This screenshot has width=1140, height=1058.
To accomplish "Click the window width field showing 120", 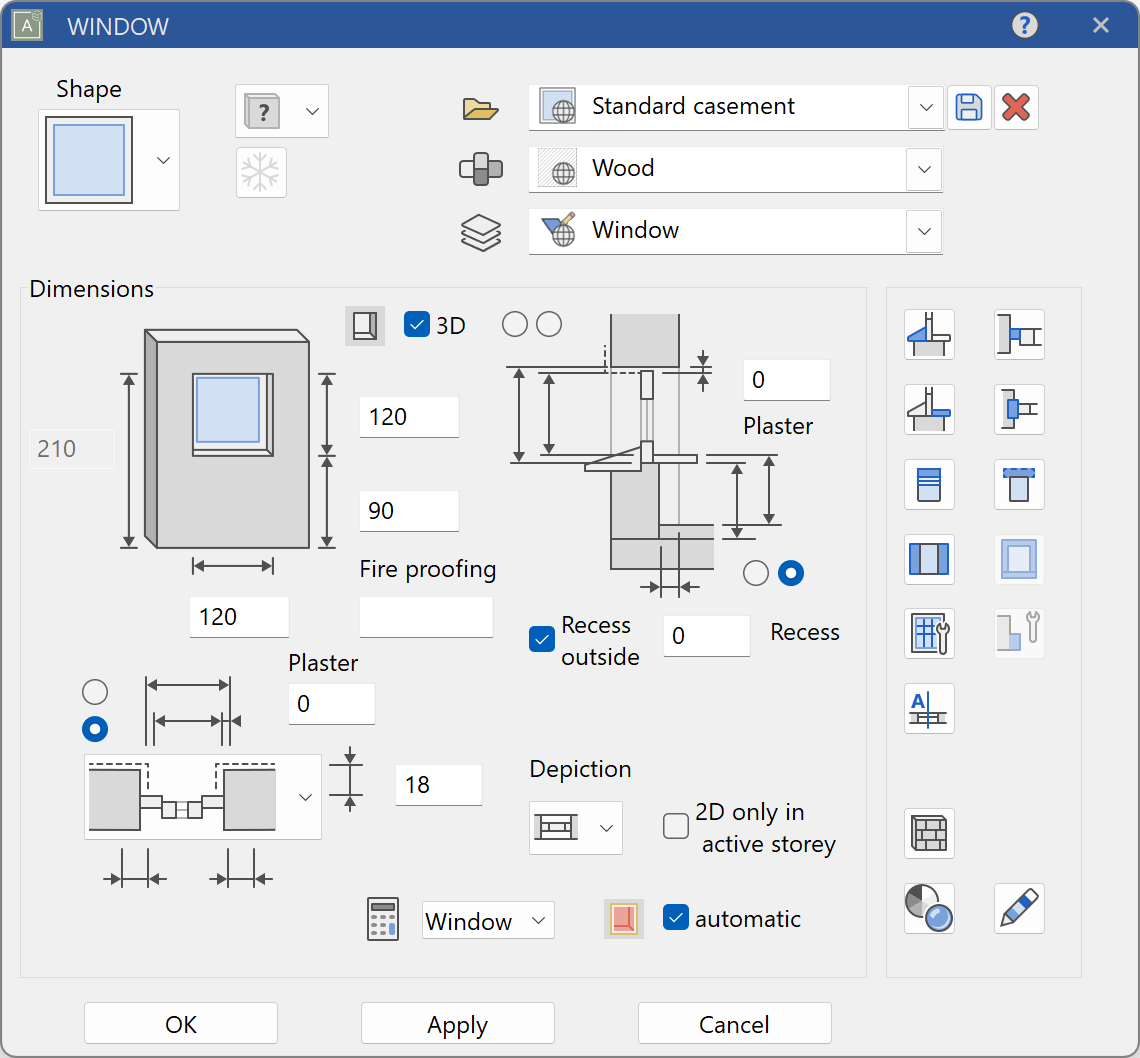I will coord(239,617).
